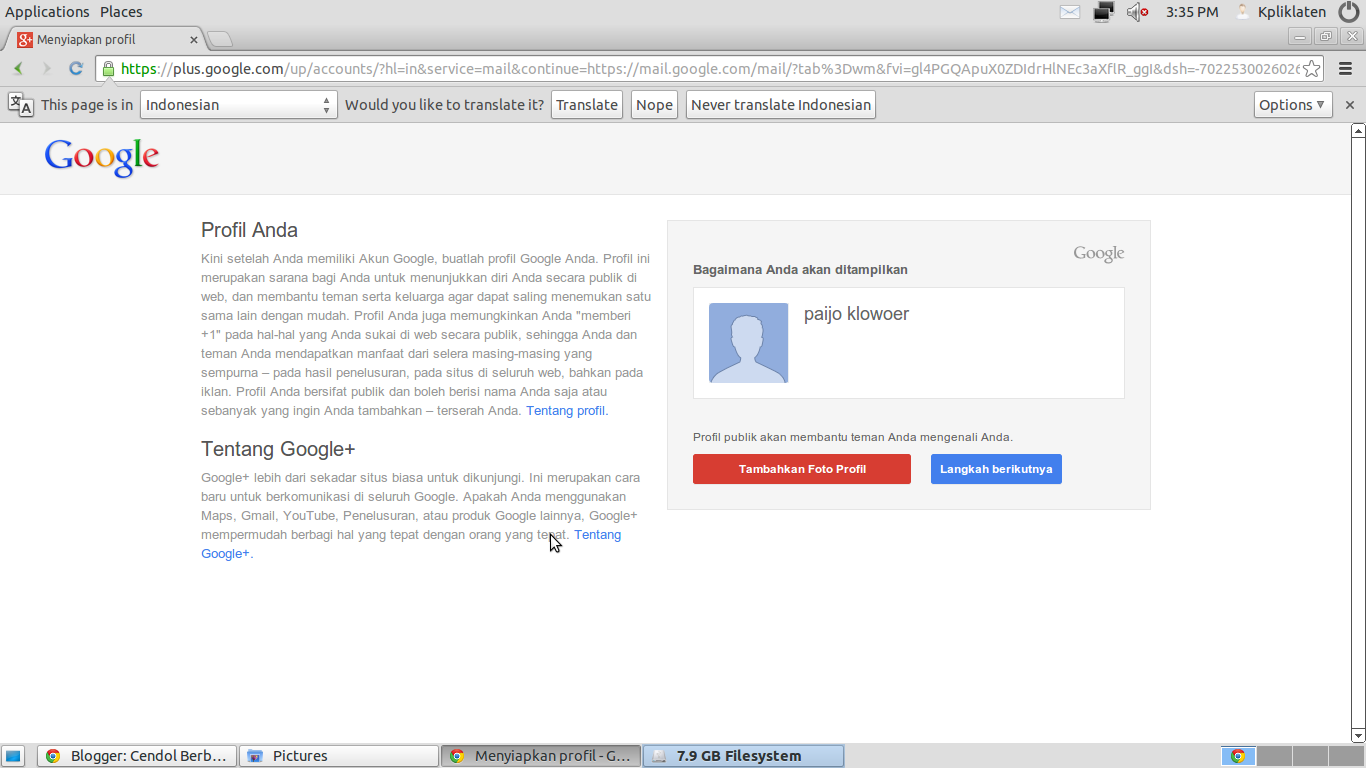Viewport: 1366px width, 768px height.
Task: Click the Google logo
Action: (102, 157)
